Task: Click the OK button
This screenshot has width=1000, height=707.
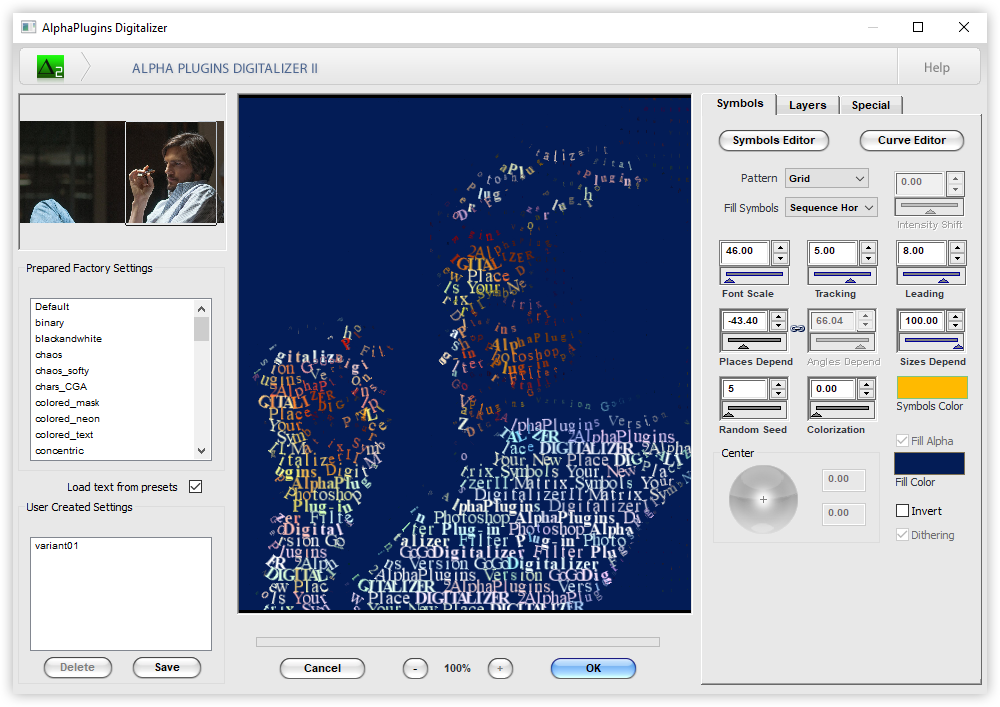Action: click(593, 668)
